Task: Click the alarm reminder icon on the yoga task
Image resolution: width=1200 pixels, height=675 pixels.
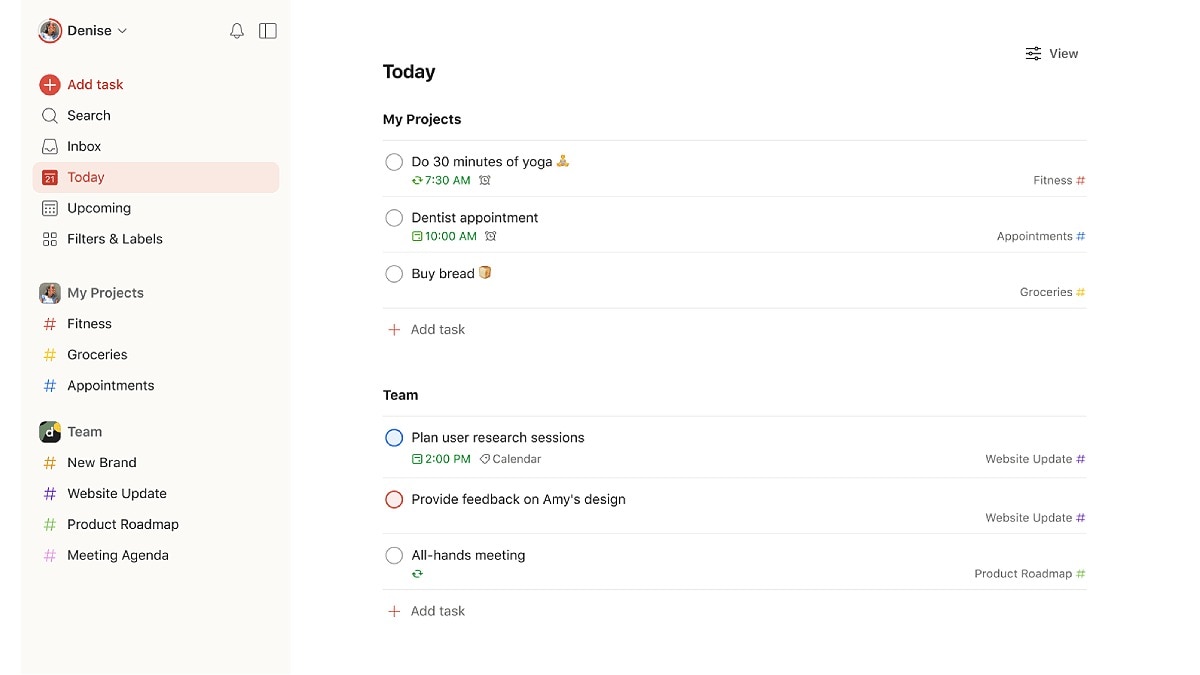Action: 485,181
